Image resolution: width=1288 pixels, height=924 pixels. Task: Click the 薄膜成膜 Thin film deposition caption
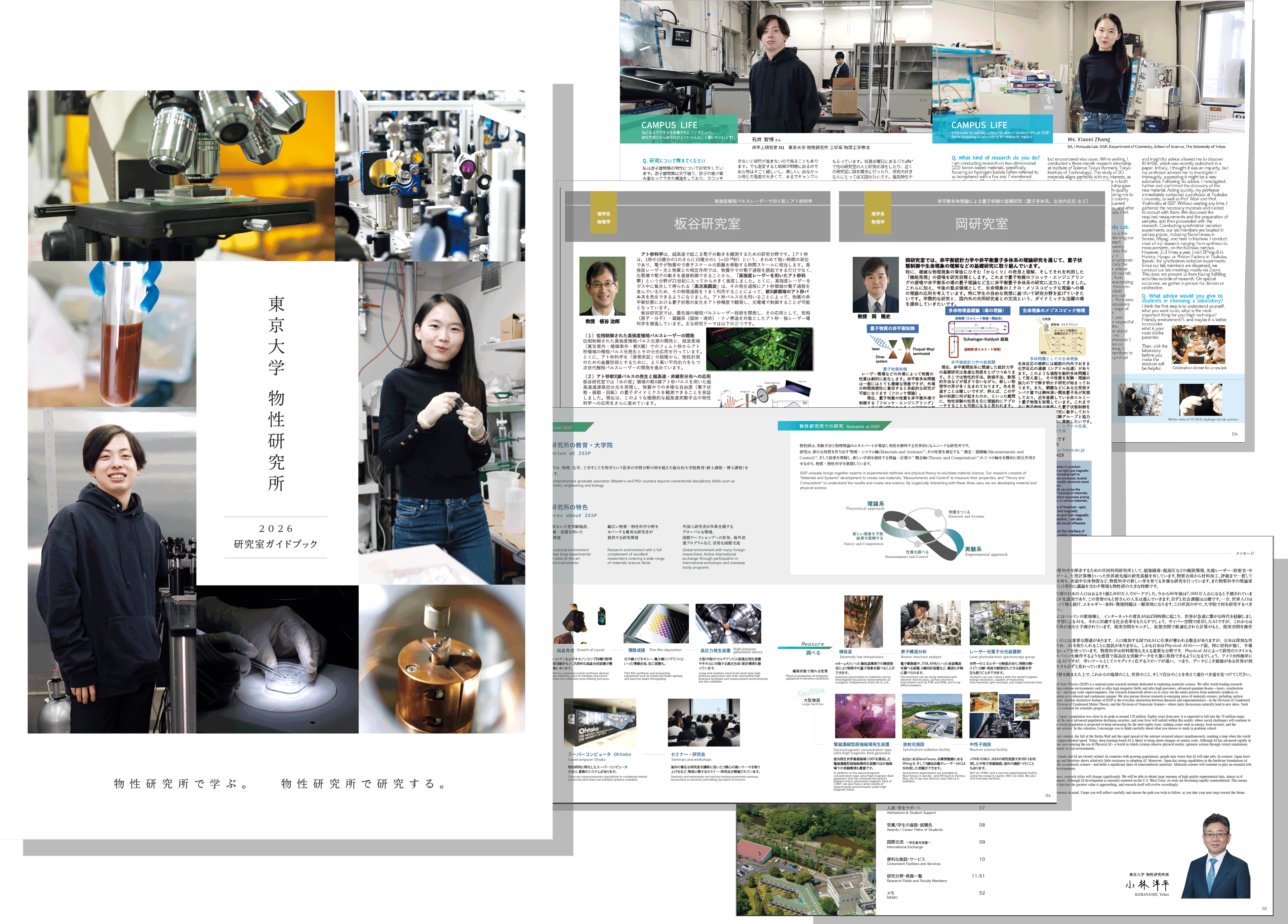coord(654,650)
